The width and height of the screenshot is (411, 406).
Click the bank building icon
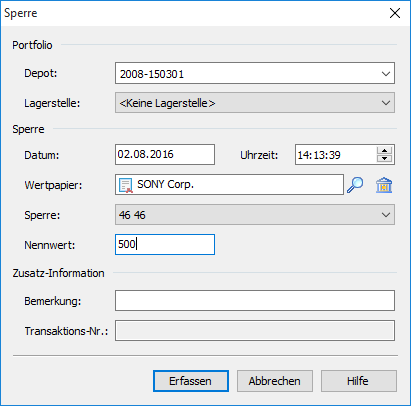coord(384,185)
